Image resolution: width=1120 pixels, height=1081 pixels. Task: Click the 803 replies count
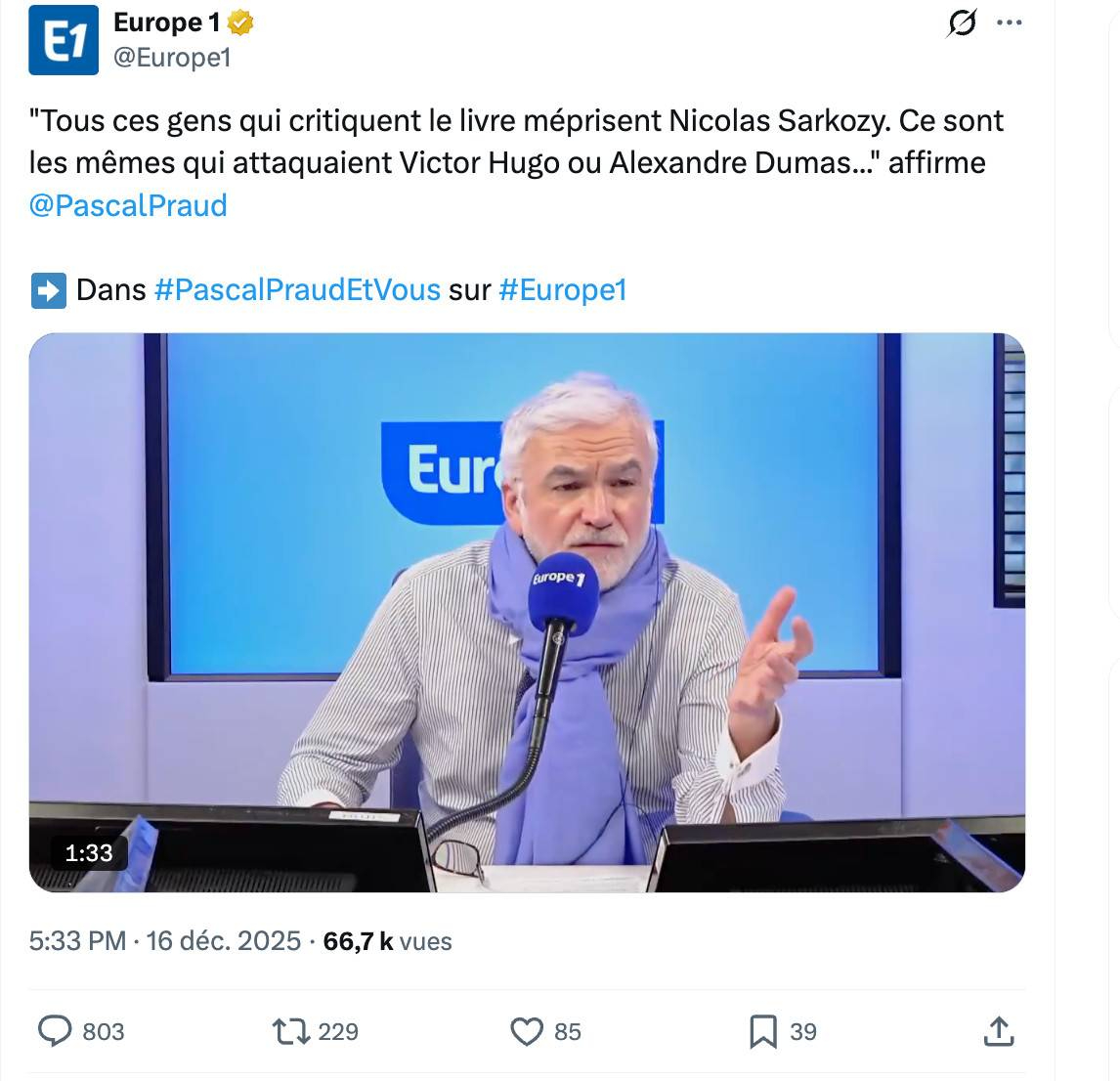104,1032
